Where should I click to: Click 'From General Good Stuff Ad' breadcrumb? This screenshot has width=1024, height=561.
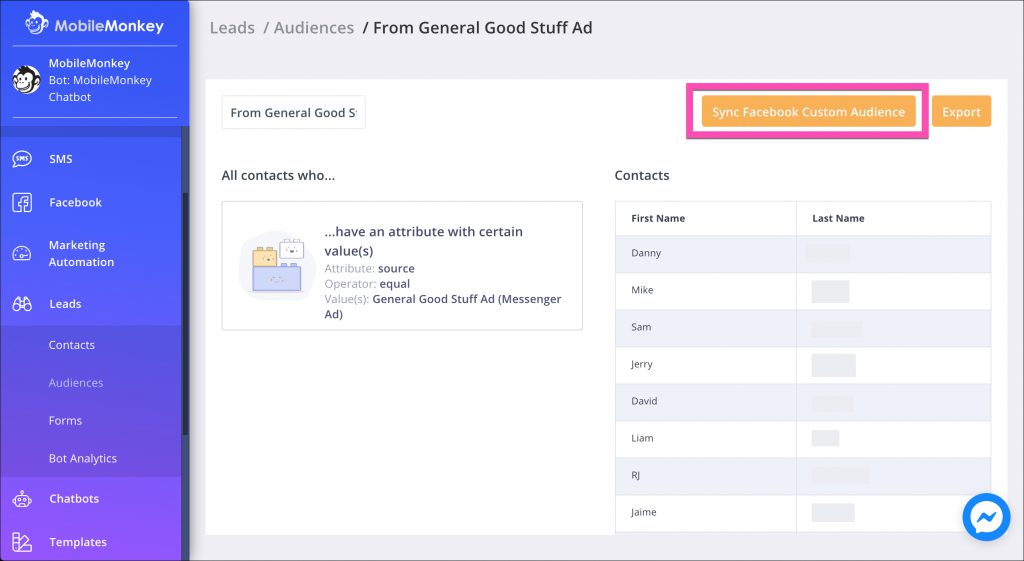[x=483, y=28]
